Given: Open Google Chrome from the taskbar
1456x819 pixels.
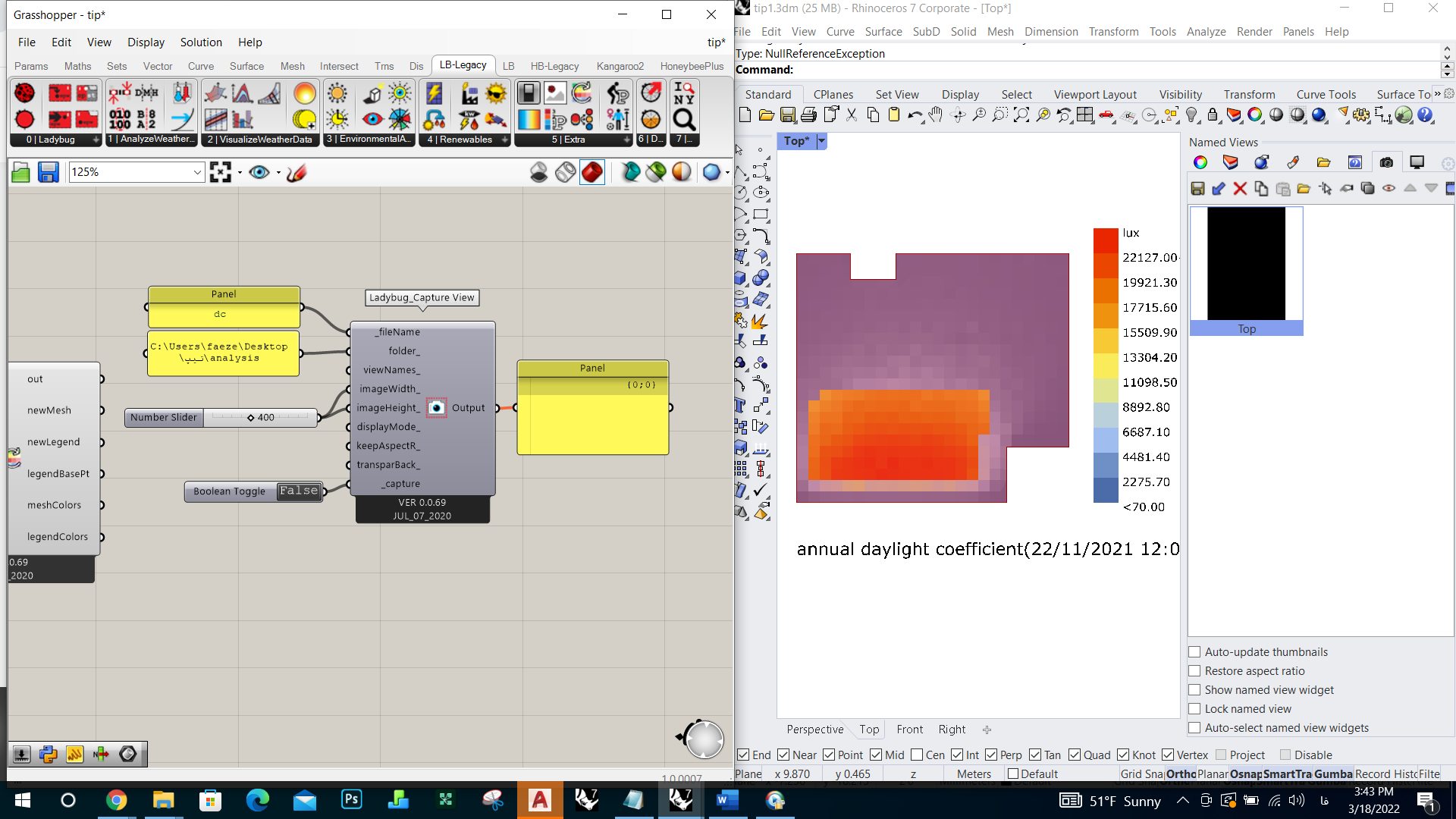Looking at the screenshot, I should point(116,800).
